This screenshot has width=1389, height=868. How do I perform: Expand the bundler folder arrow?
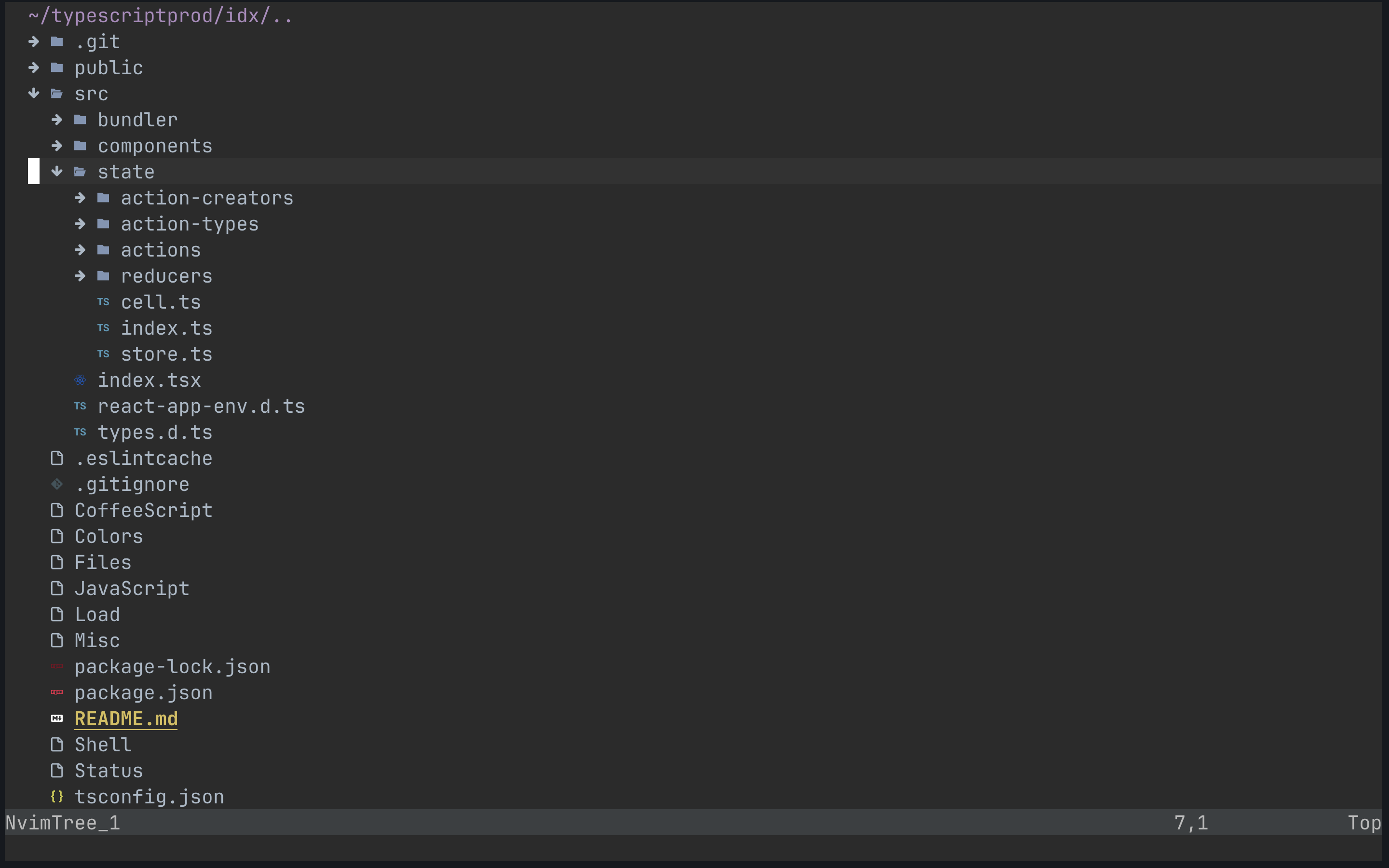[x=57, y=120]
